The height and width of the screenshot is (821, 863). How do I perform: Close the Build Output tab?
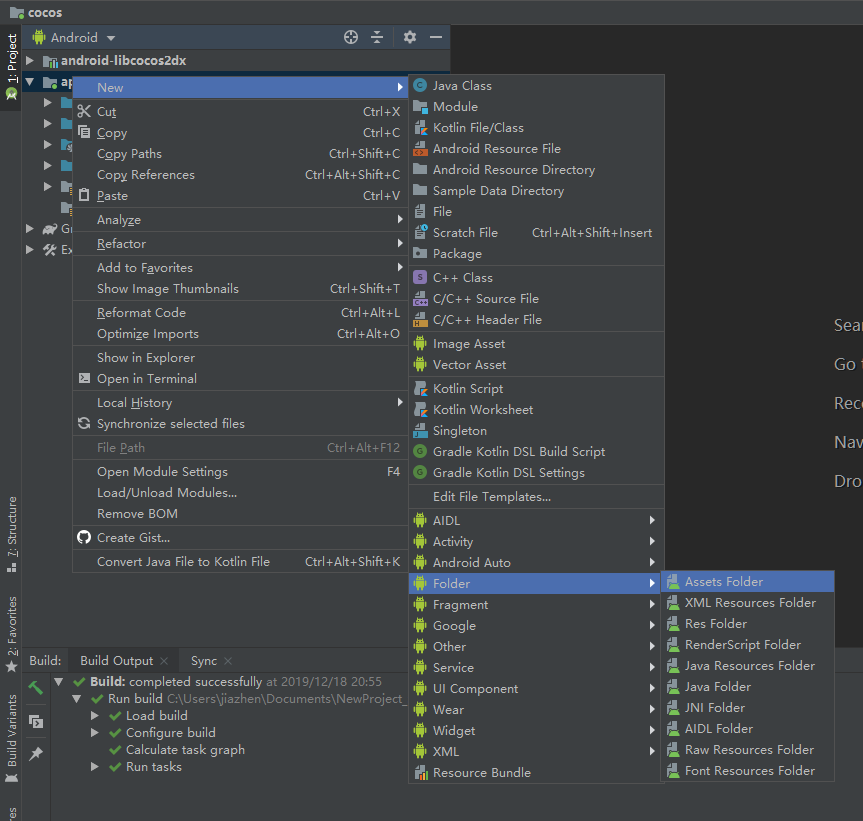tap(164, 661)
